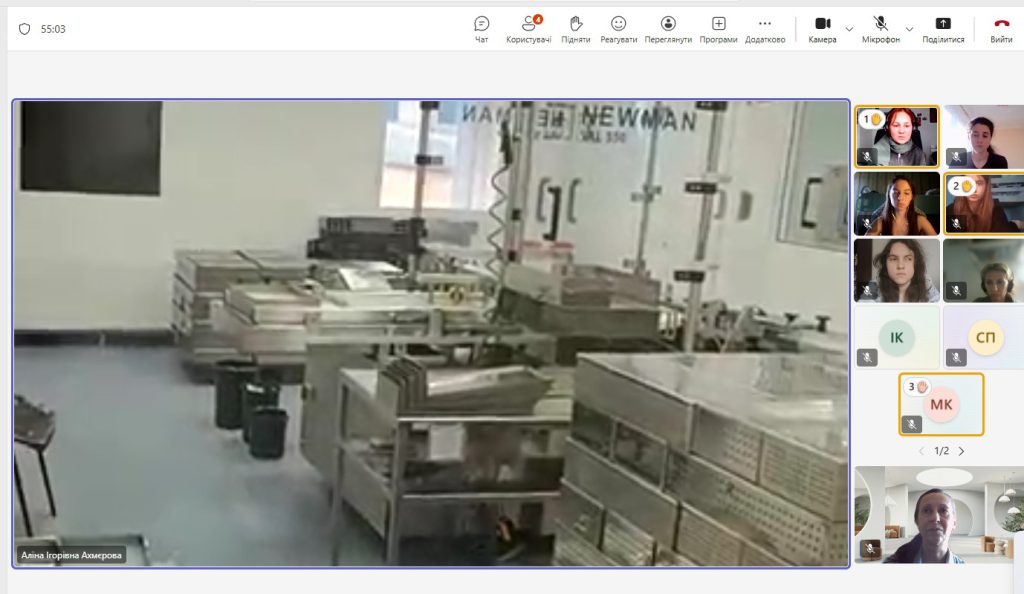Open Програми apps menu

coord(718,29)
